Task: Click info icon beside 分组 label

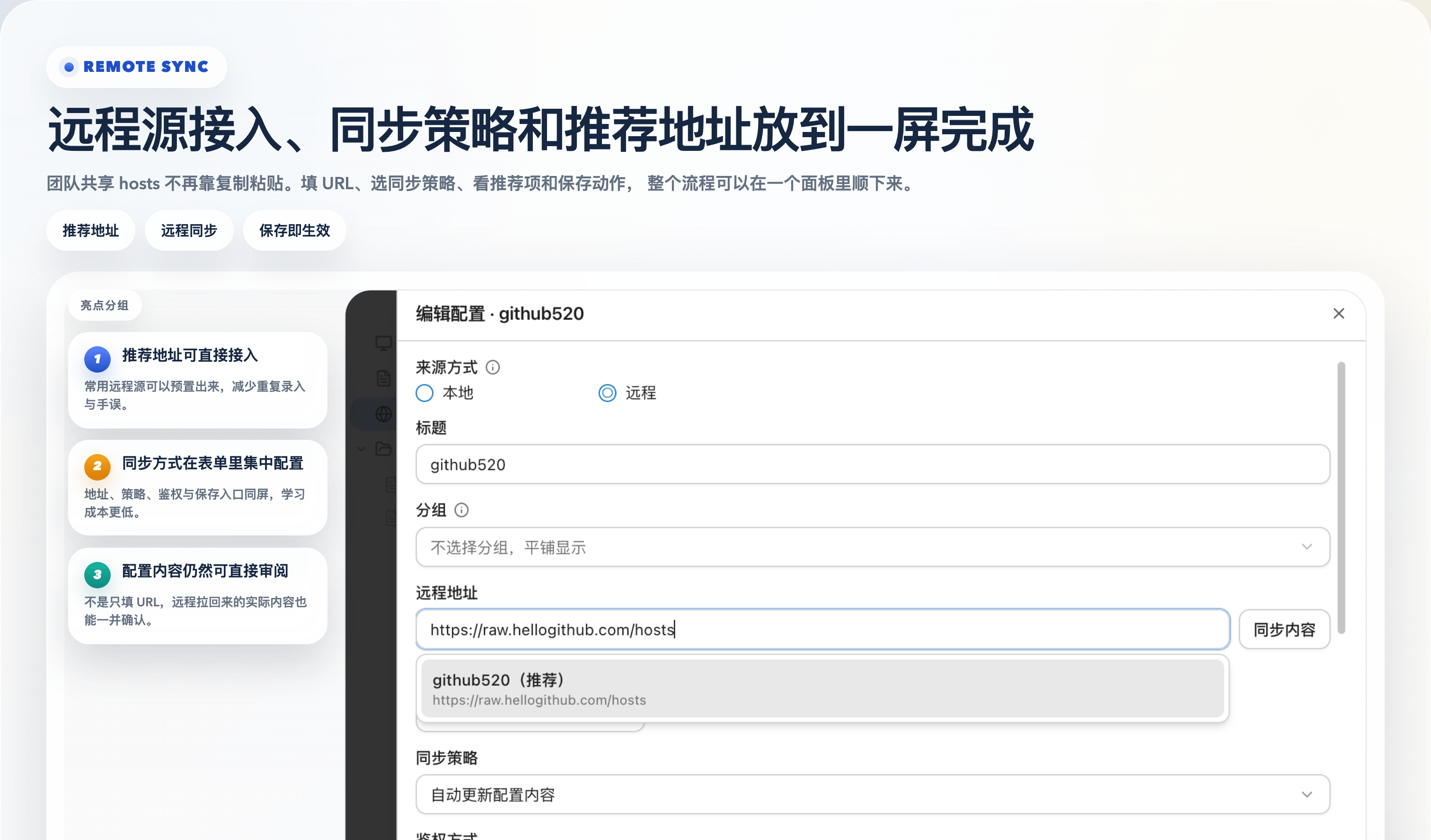Action: [461, 510]
